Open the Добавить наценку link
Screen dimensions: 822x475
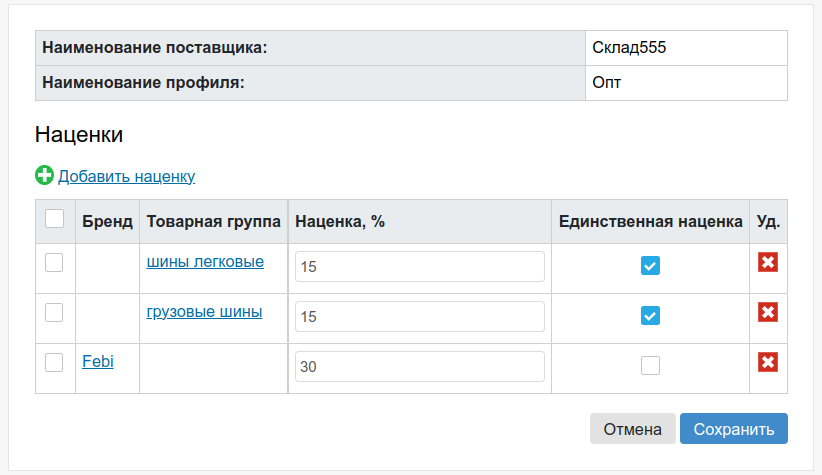[126, 176]
